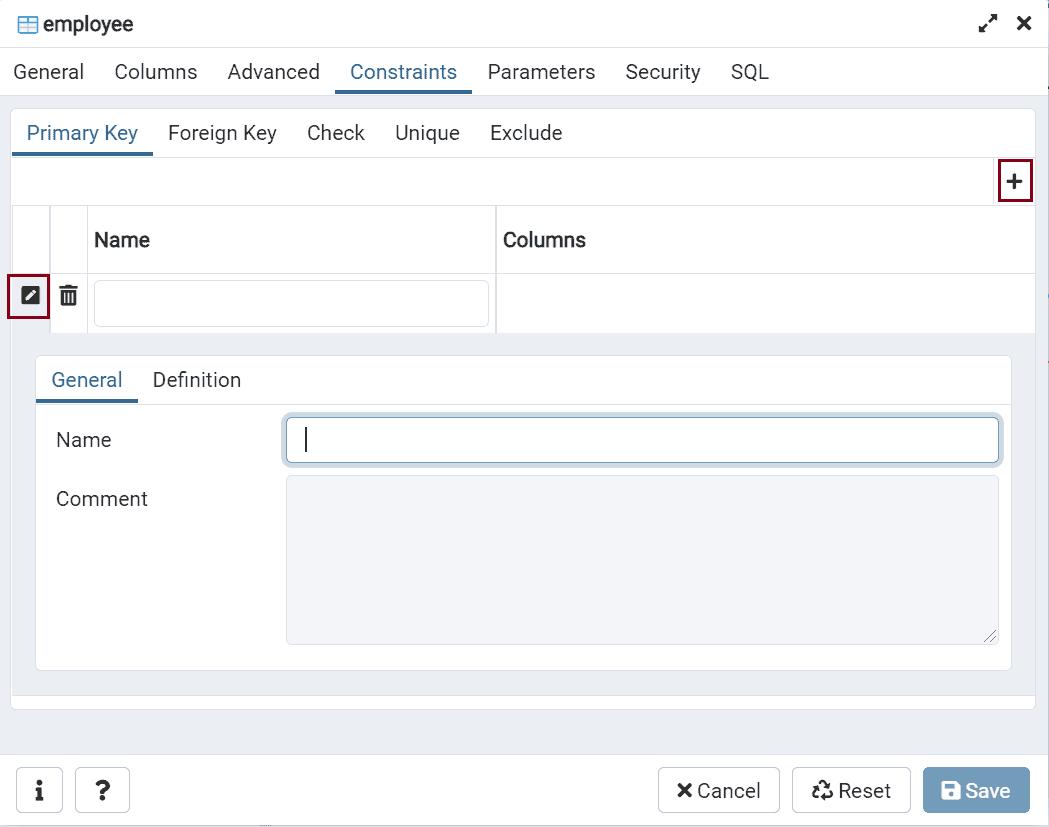Go to the Advanced tab
The image size is (1049, 827).
pyautogui.click(x=273, y=72)
